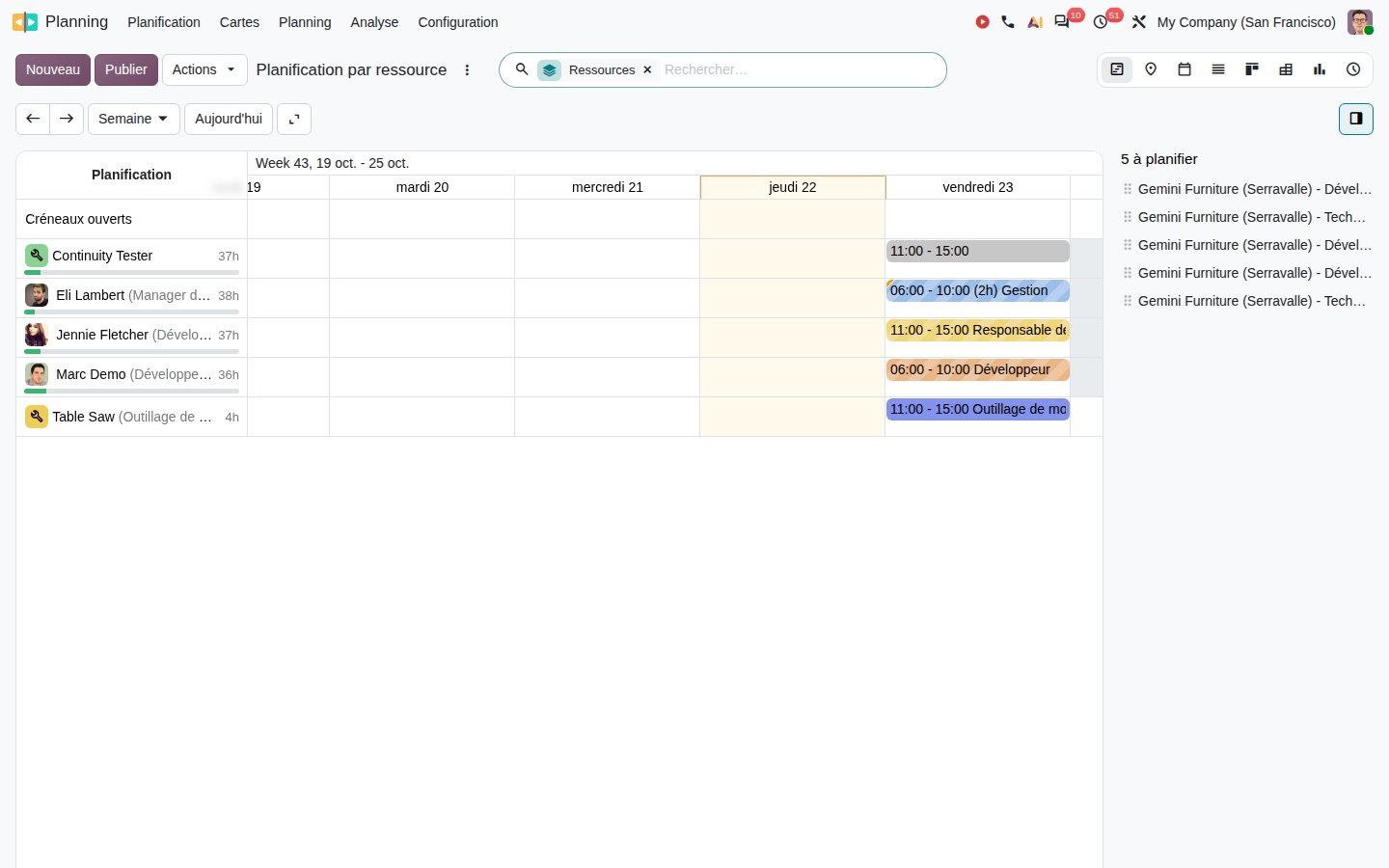Open the Planning menu item

tap(305, 22)
